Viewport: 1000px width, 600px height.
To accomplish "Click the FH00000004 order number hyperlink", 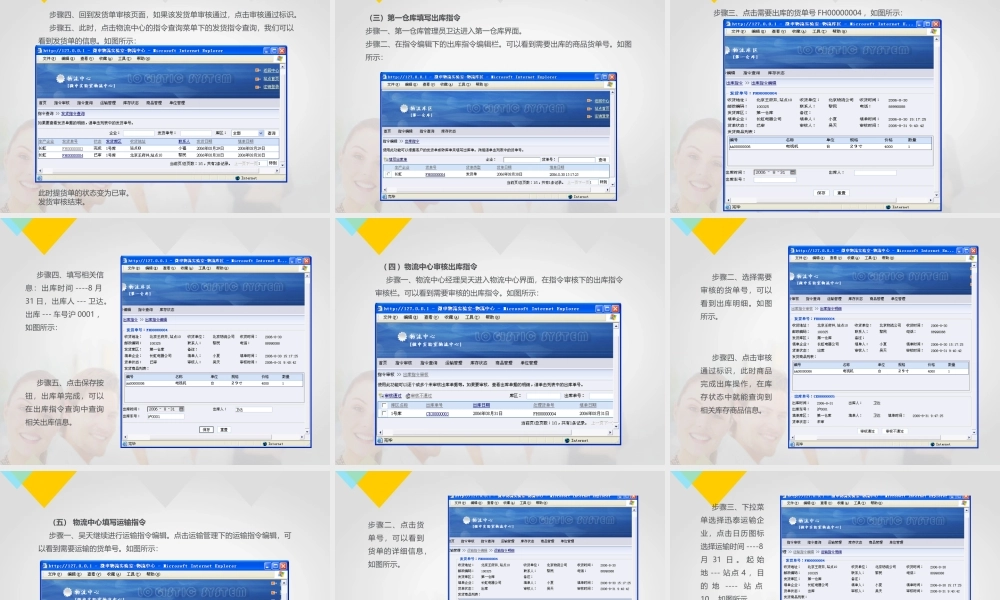I will tap(435, 174).
